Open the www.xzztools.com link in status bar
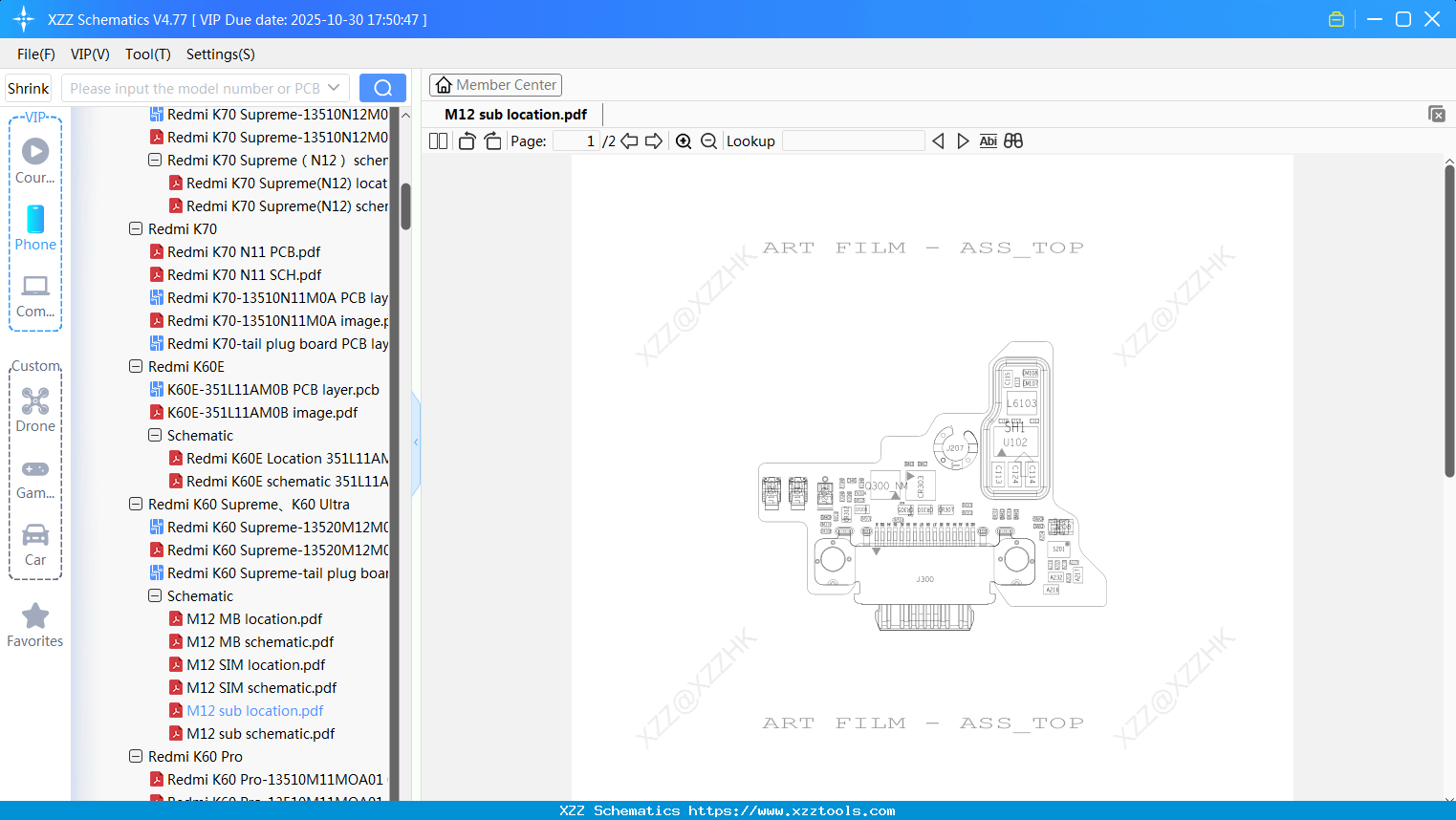Image resolution: width=1456 pixels, height=820 pixels. coord(792,810)
